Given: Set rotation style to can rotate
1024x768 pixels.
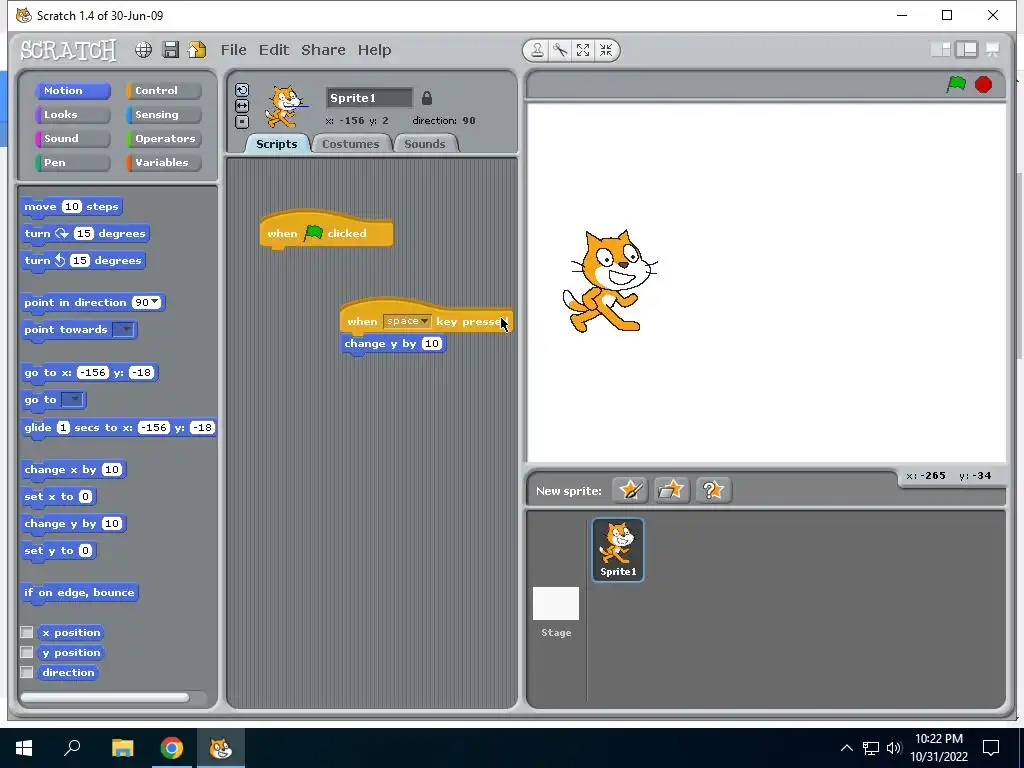Looking at the screenshot, I should [242, 90].
